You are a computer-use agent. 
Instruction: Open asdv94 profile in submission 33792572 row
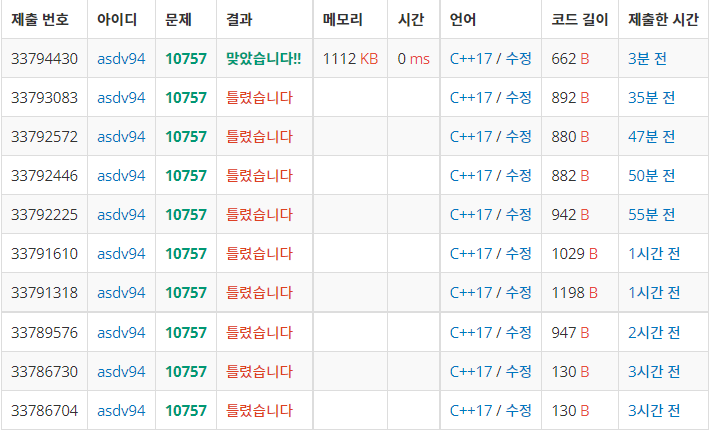point(121,137)
